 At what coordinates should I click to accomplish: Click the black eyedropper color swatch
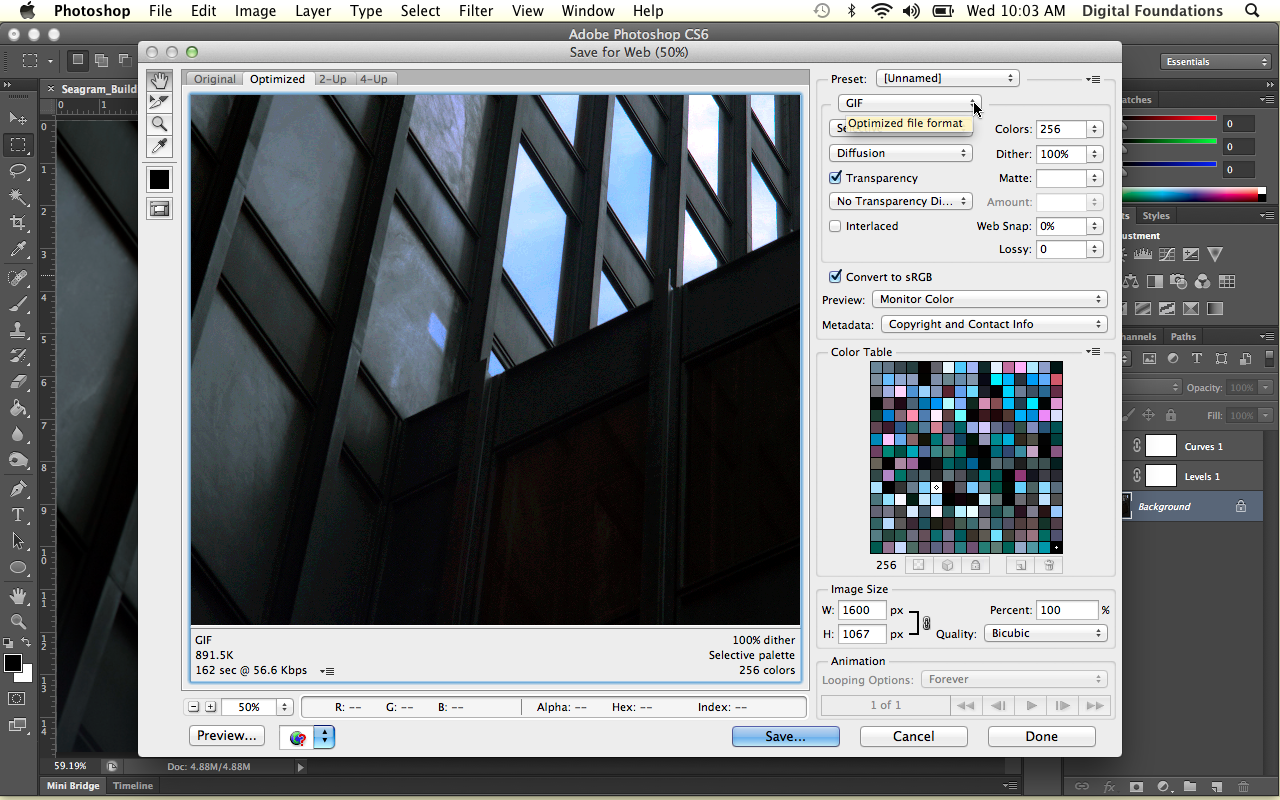click(159, 179)
